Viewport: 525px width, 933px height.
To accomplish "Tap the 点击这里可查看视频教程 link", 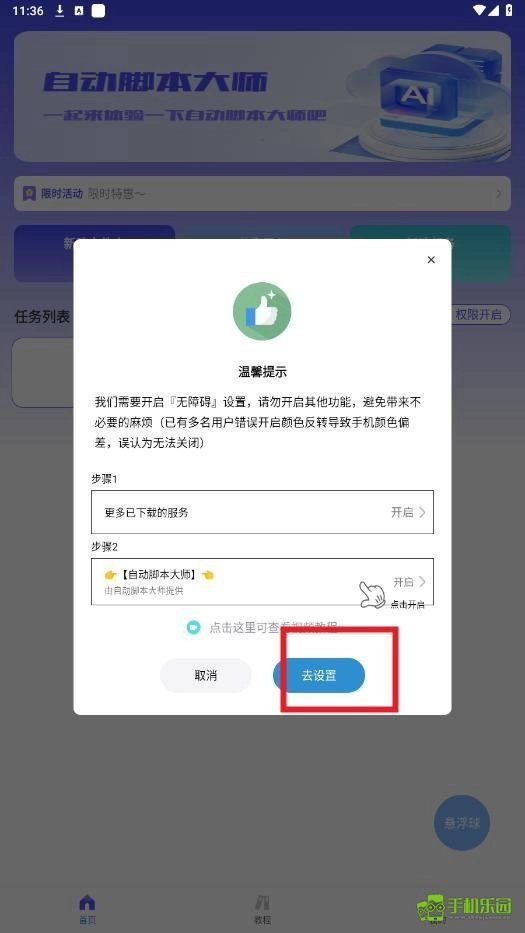I will (273, 627).
